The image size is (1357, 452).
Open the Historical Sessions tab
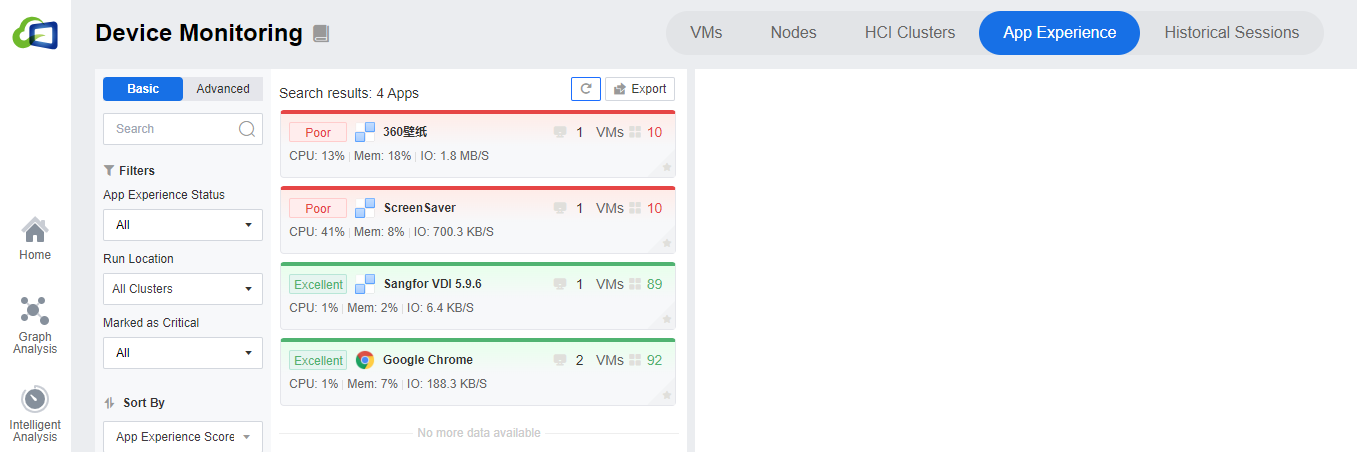point(1232,33)
